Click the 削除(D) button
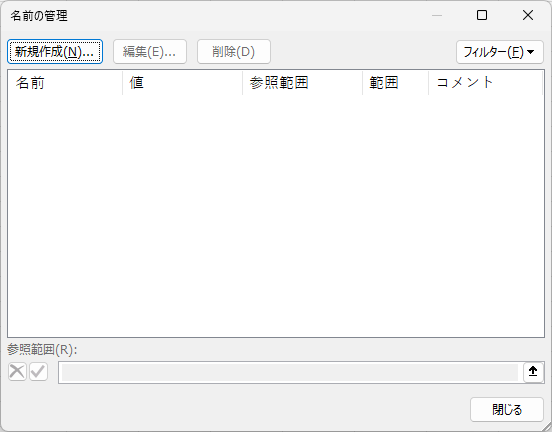The image size is (552, 432). [x=234, y=52]
